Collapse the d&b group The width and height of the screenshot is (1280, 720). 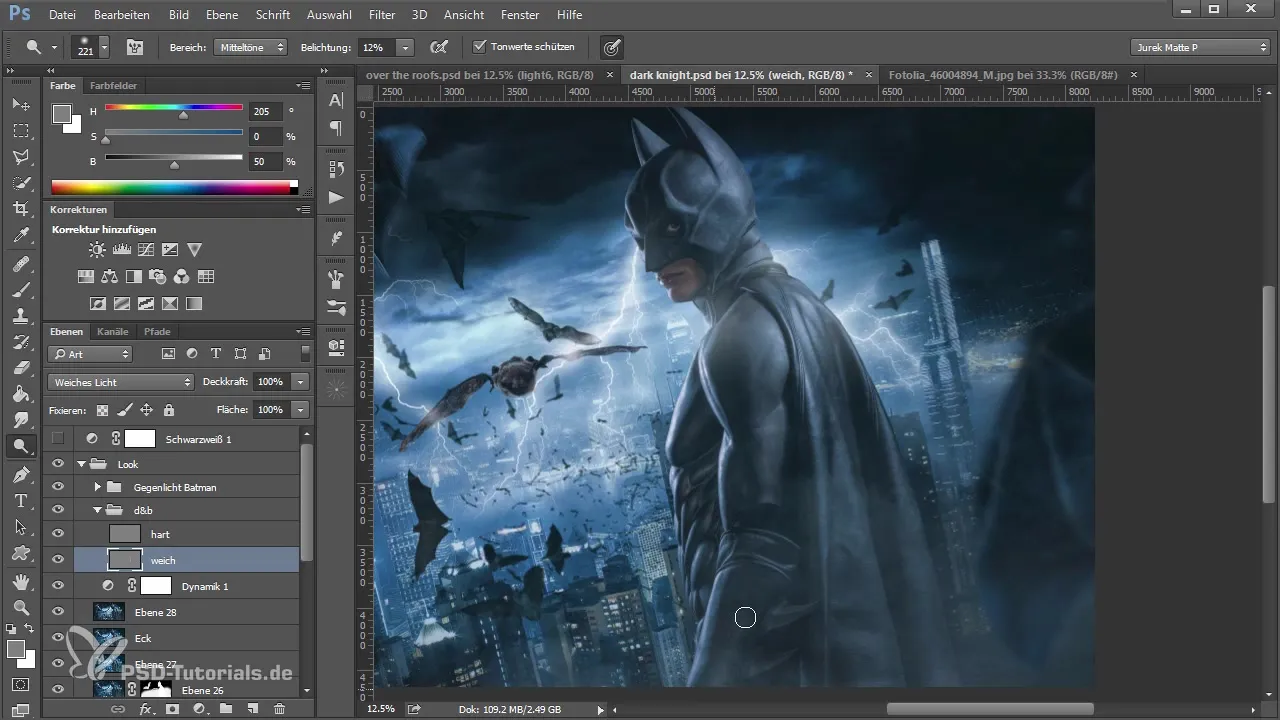click(97, 510)
